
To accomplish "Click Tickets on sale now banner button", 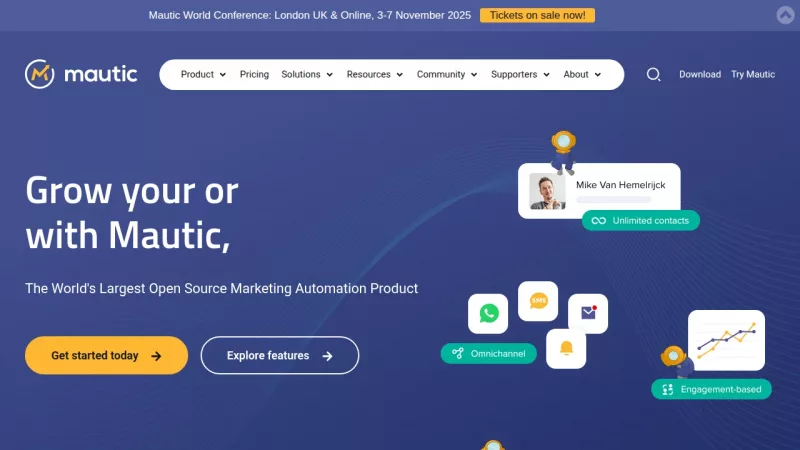I will pos(537,15).
